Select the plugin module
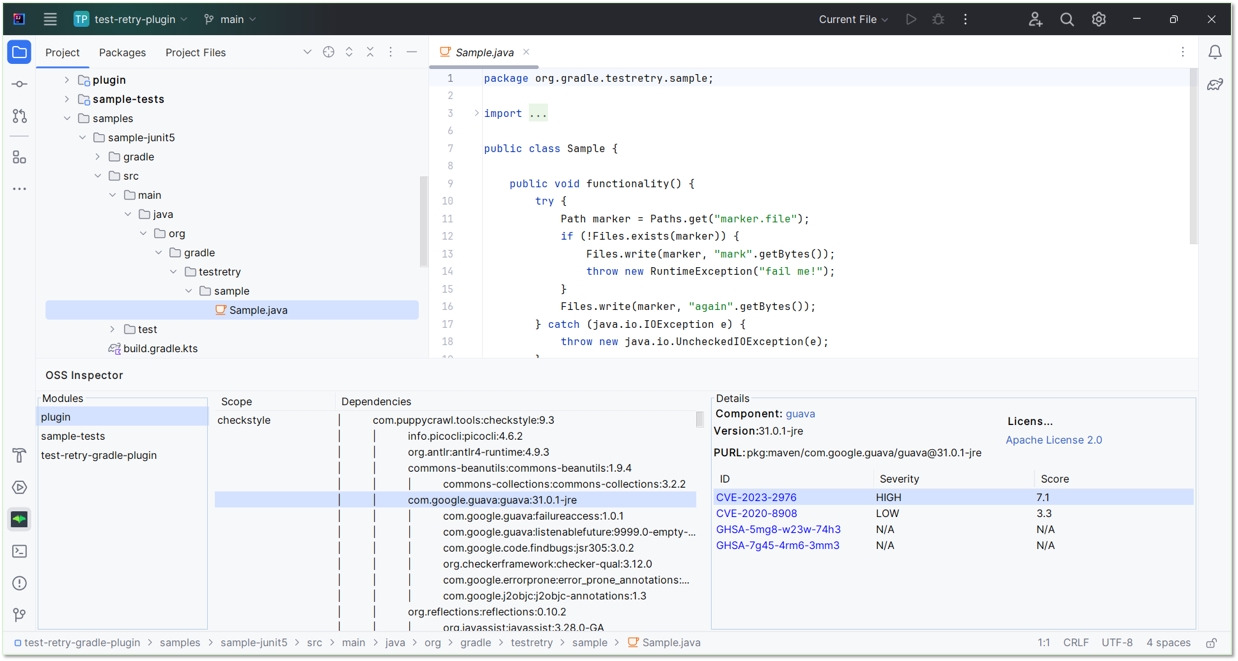Image resolution: width=1238 pixels, height=661 pixels. (122, 417)
